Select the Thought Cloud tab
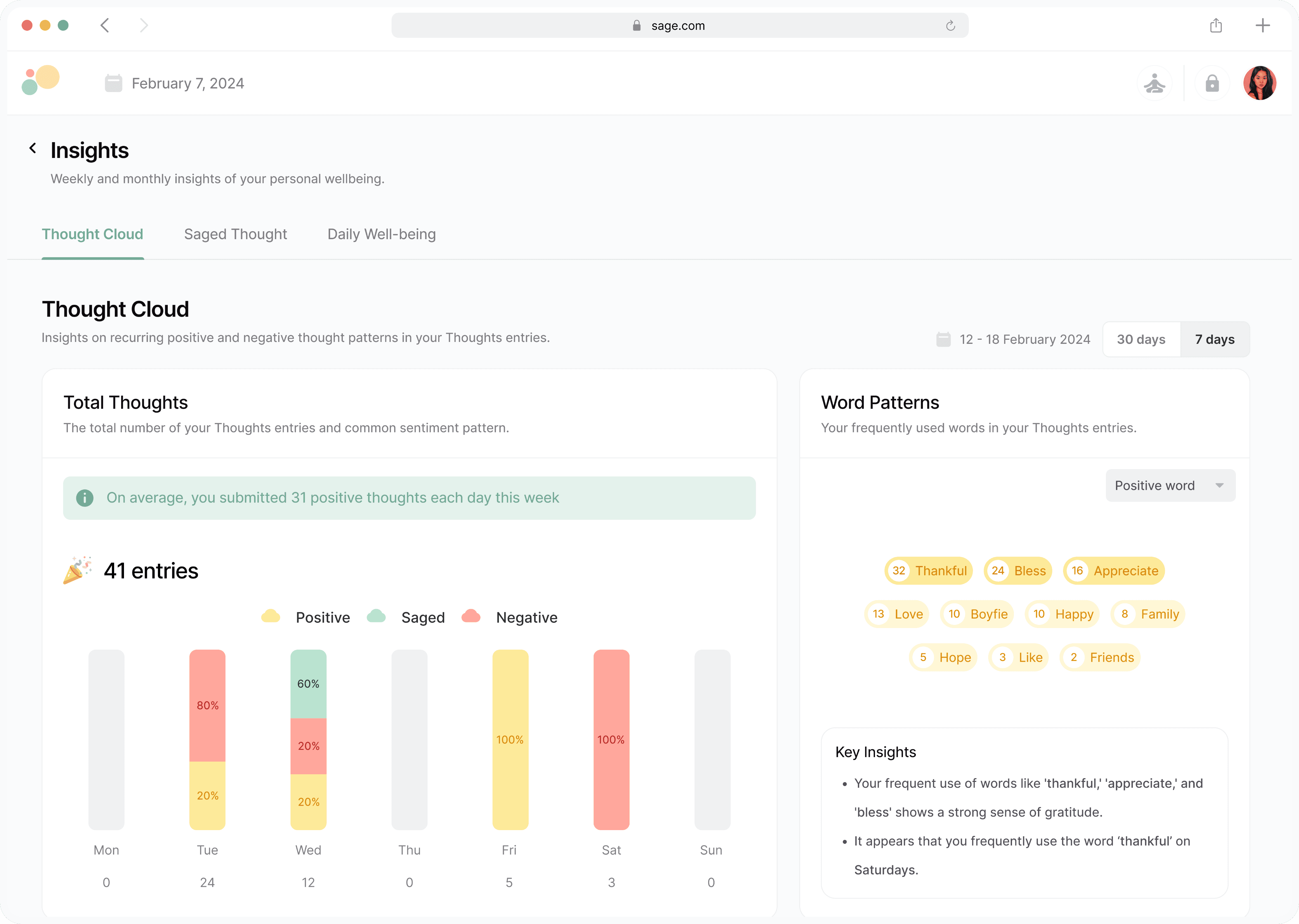 (93, 234)
